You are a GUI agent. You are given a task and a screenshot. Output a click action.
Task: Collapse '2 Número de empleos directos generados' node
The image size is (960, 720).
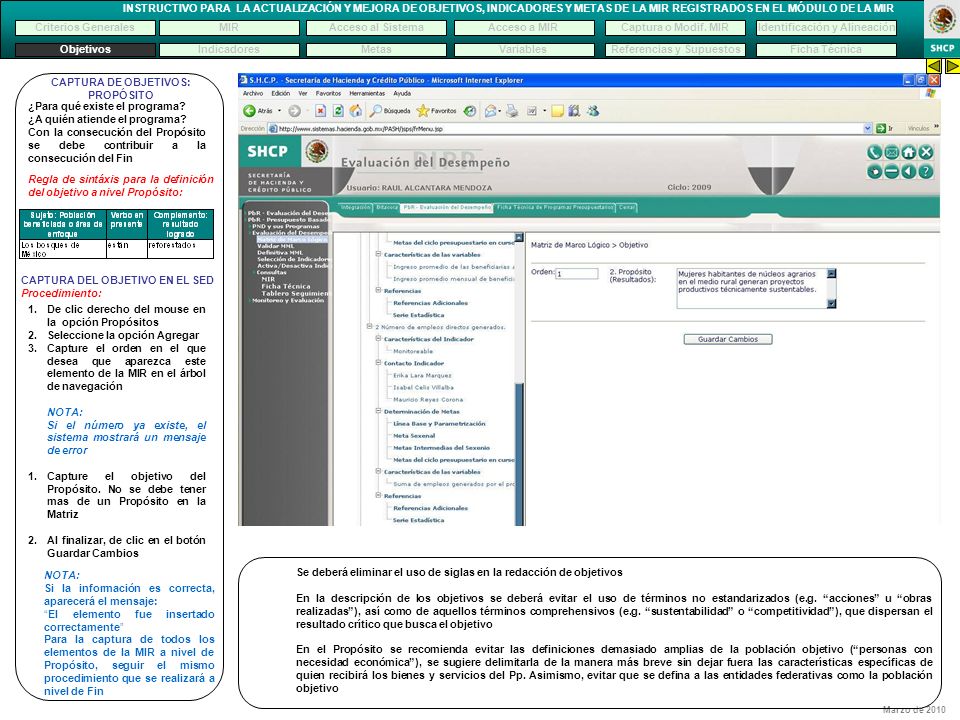pos(369,326)
